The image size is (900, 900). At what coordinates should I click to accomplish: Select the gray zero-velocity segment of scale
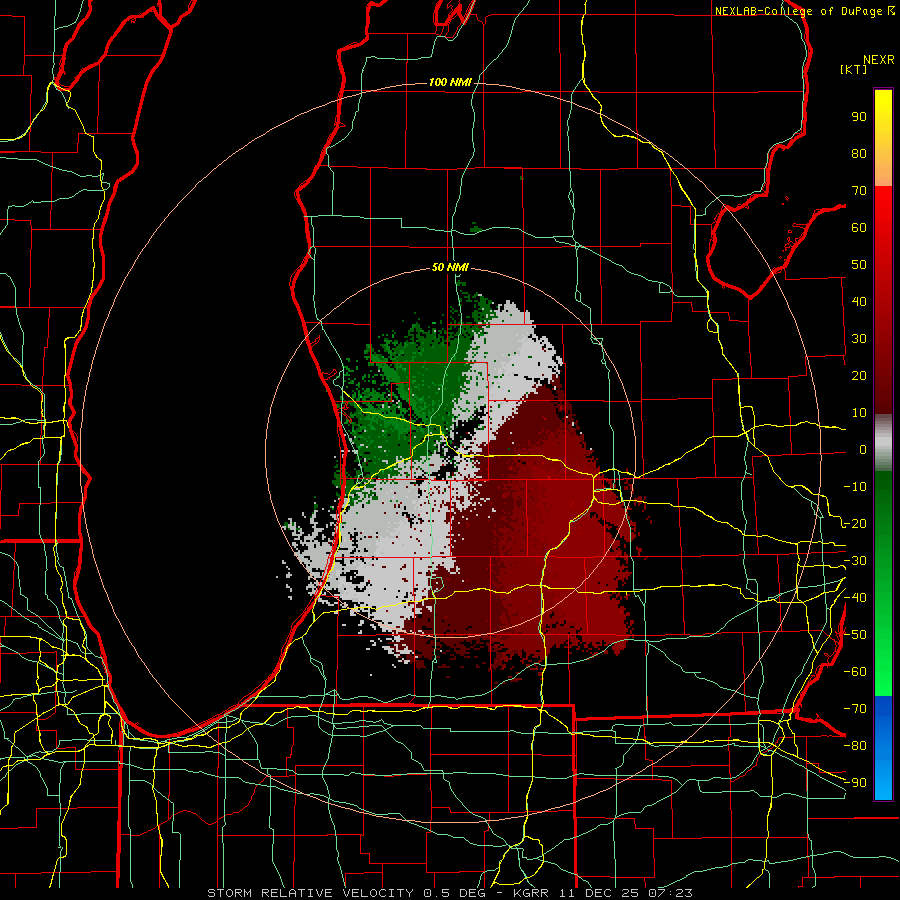tap(883, 443)
